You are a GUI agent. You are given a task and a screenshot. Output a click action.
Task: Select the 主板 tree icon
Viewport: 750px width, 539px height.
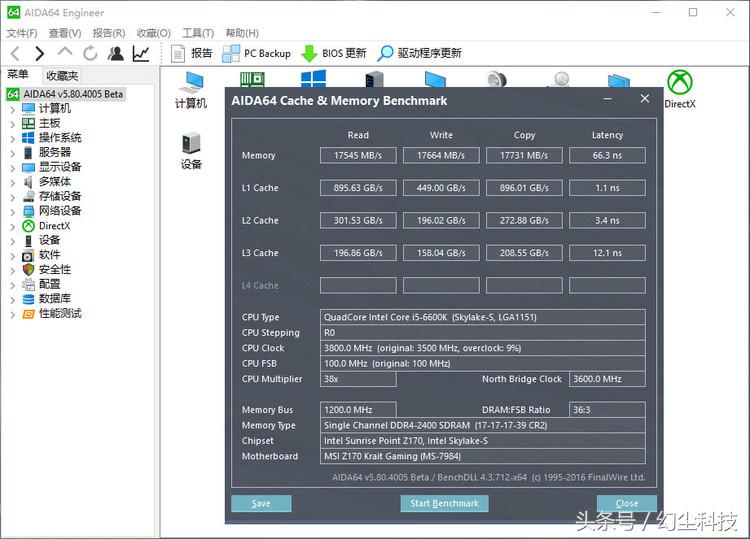(28, 123)
